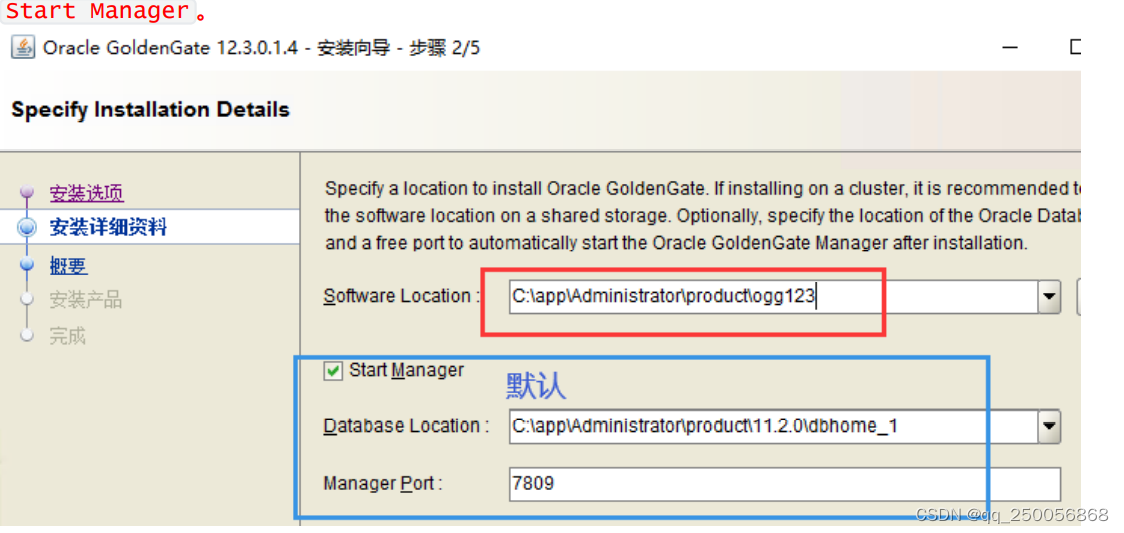Go to the 安装选项 step link
The width and height of the screenshot is (1124, 533).
[86, 193]
